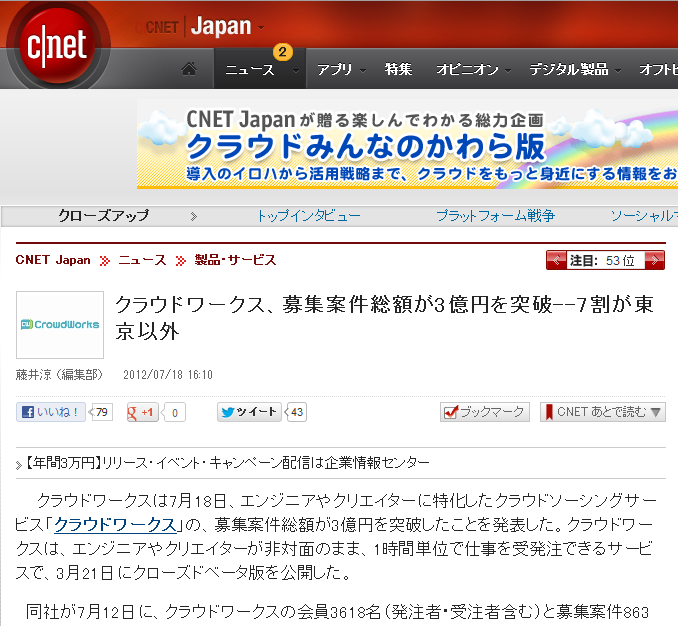
Task: Click the orange notification badge showing 2
Action: click(x=282, y=52)
